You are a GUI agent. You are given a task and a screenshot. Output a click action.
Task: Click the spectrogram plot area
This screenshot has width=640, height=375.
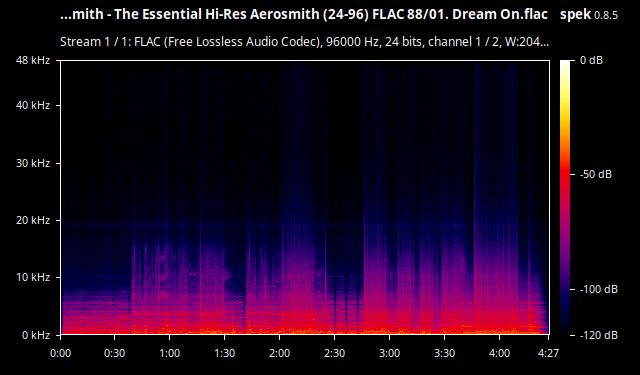coord(304,197)
